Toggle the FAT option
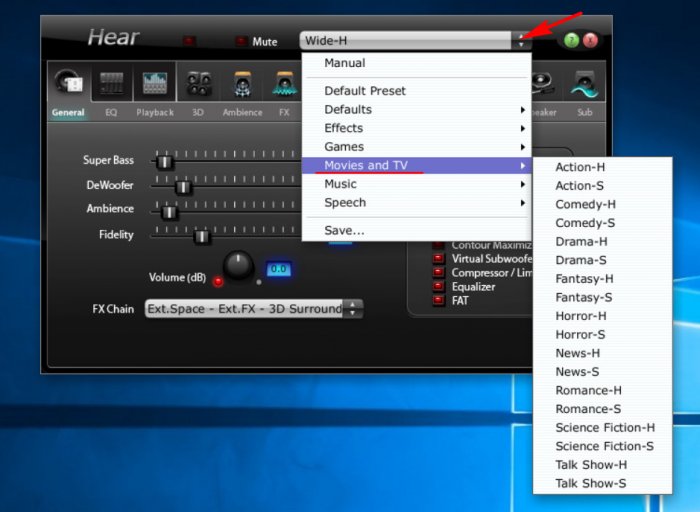The image size is (700, 512). coord(438,300)
